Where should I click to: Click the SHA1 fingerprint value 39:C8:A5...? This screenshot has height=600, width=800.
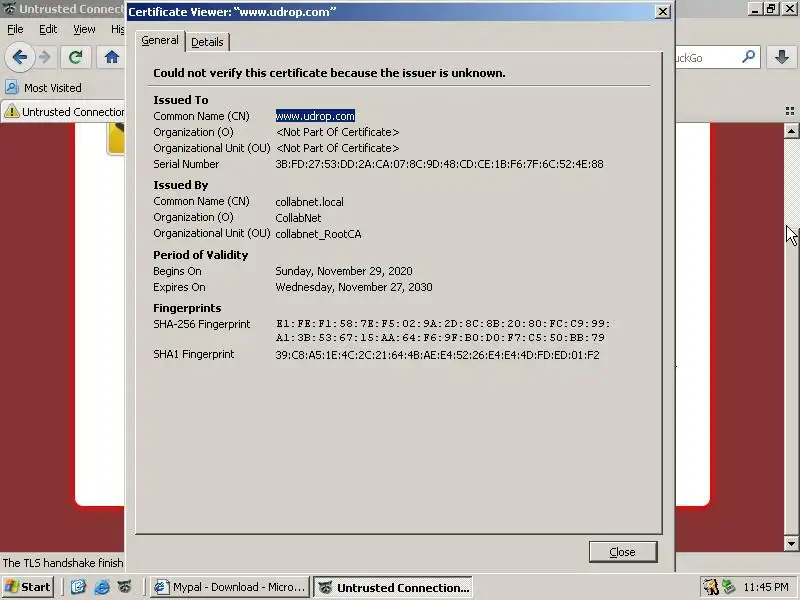[x=437, y=355]
